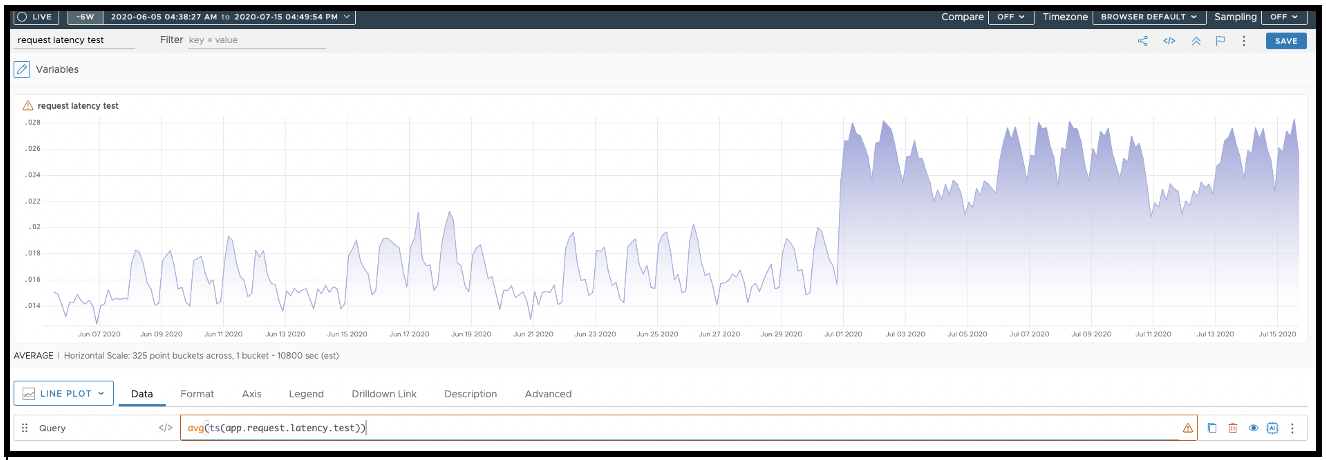Click the Query row drag handle
Image resolution: width=1326 pixels, height=460 pixels.
25,428
